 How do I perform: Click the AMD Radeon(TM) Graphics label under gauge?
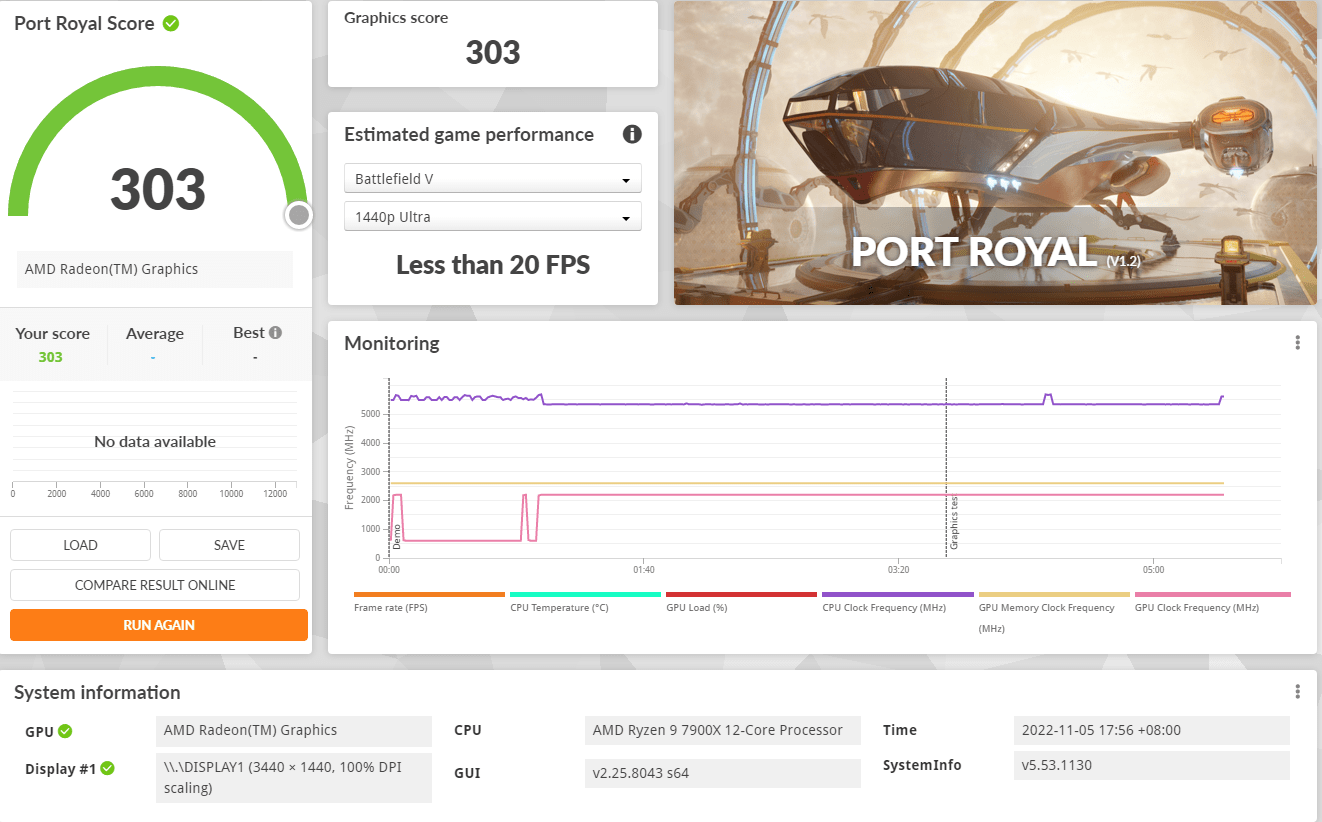click(x=155, y=269)
